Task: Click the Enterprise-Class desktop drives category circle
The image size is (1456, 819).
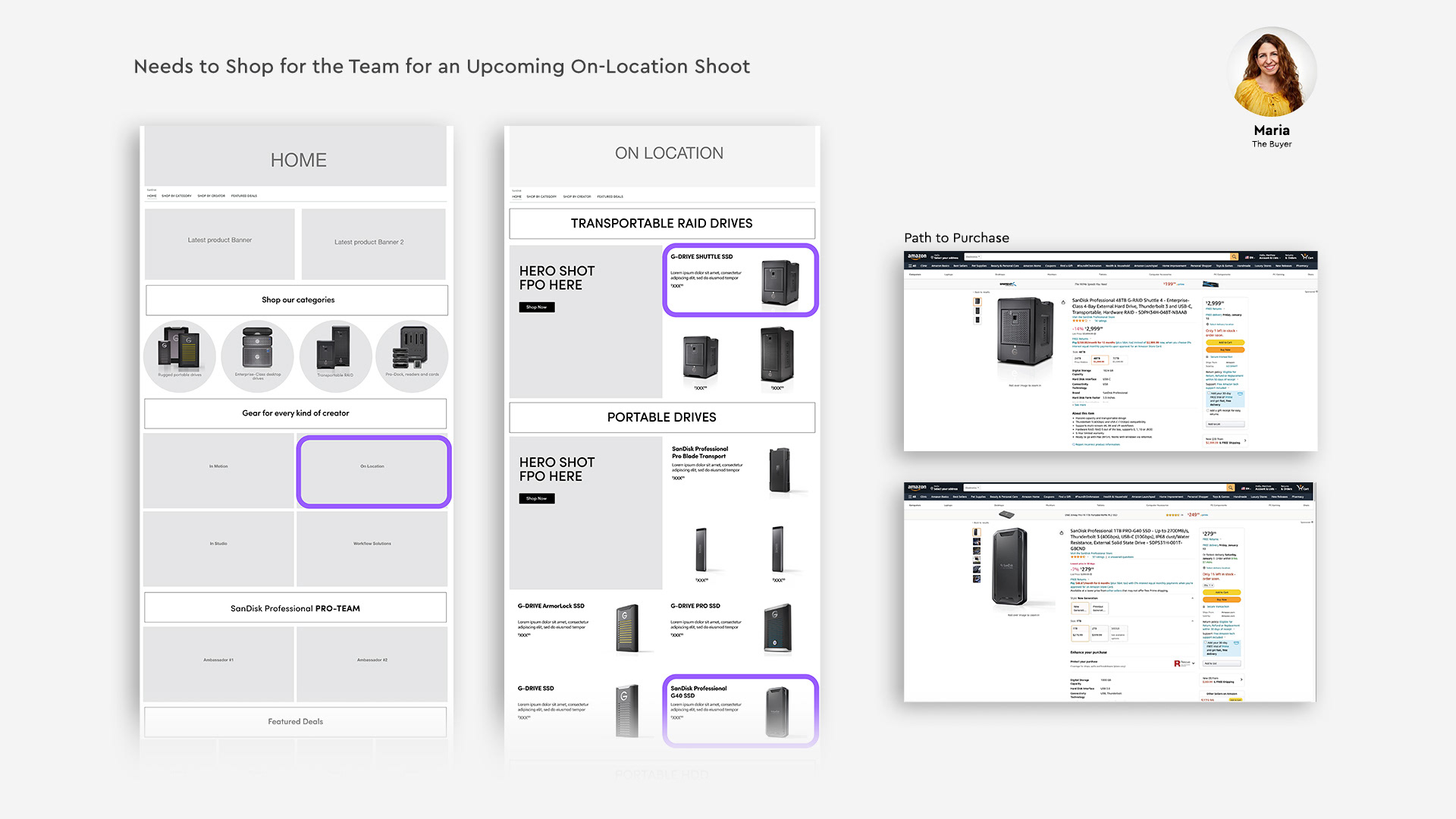Action: coord(258,356)
